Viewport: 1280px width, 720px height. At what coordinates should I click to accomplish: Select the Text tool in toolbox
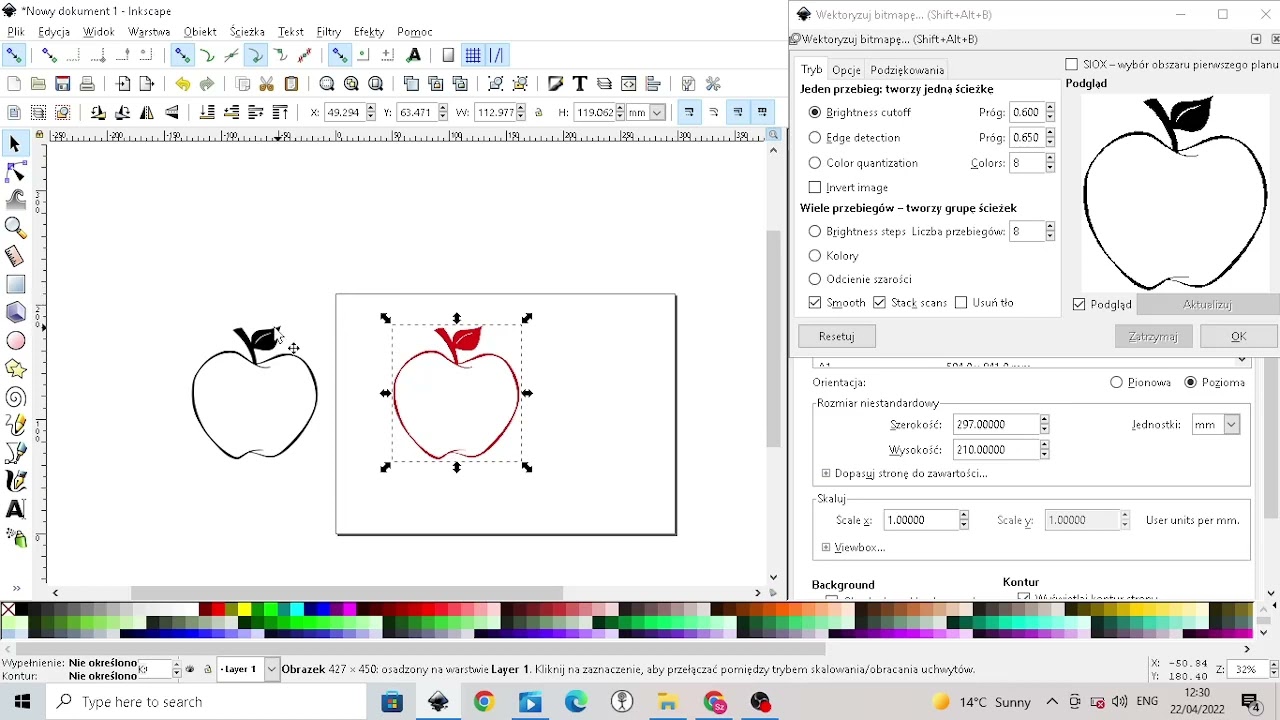(15, 509)
